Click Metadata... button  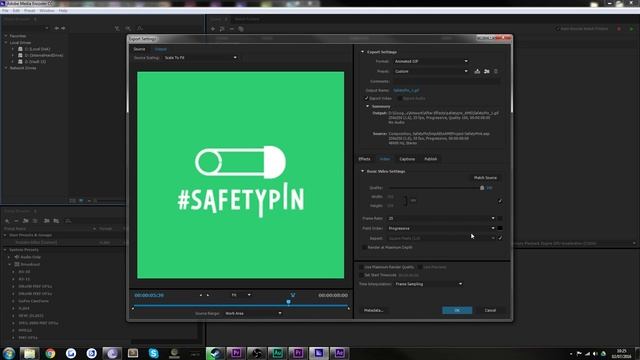click(373, 311)
